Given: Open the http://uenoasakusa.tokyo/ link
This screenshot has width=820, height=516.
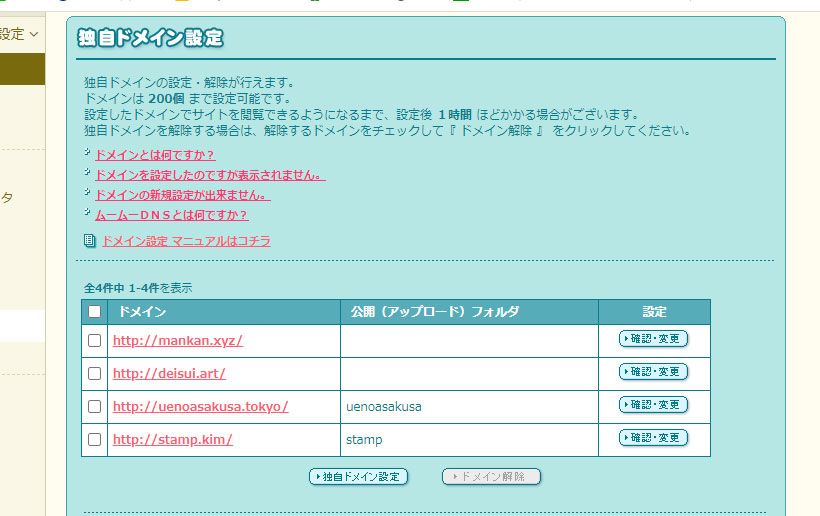Looking at the screenshot, I should point(201,406).
